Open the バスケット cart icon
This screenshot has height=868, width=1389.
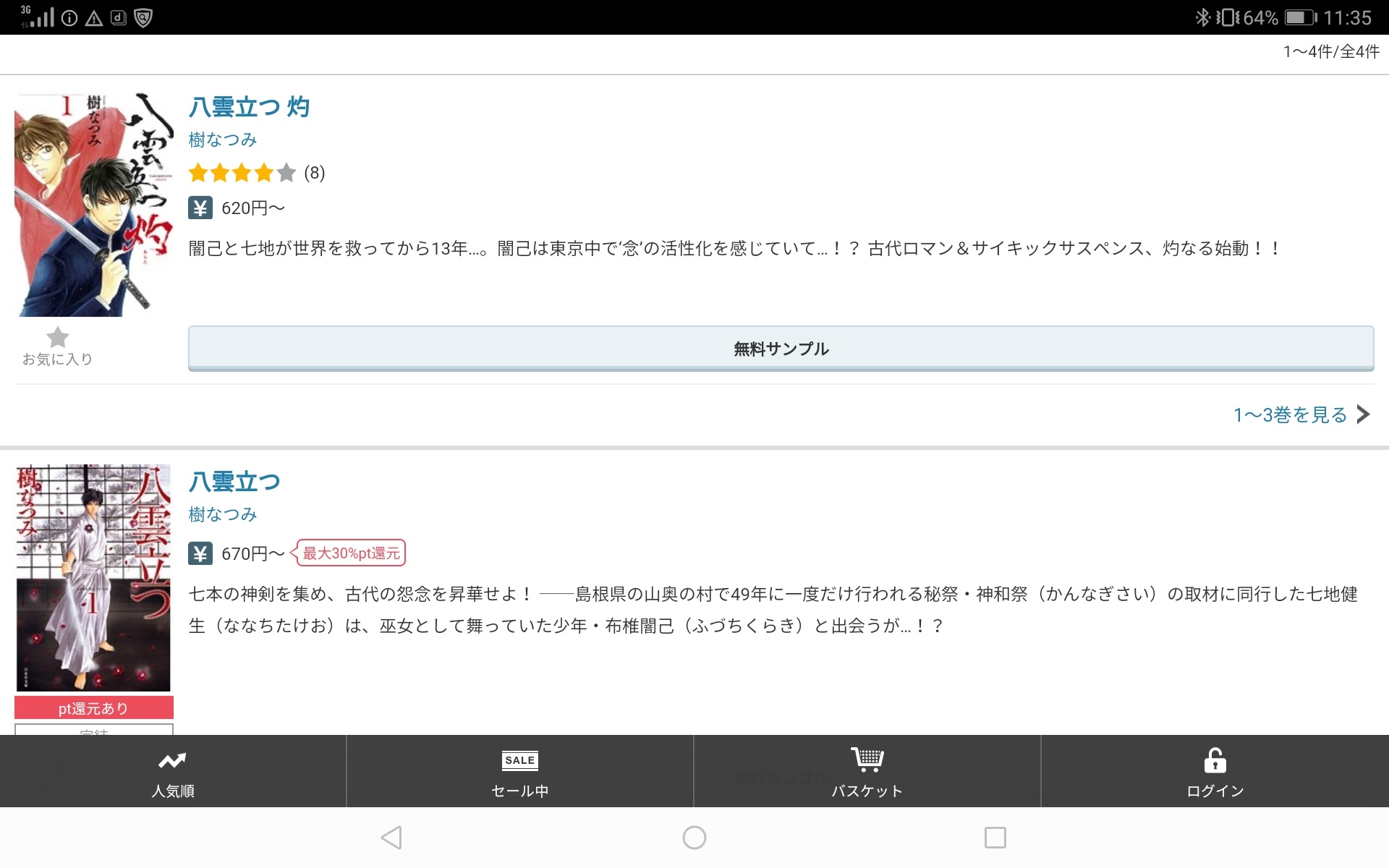[867, 759]
